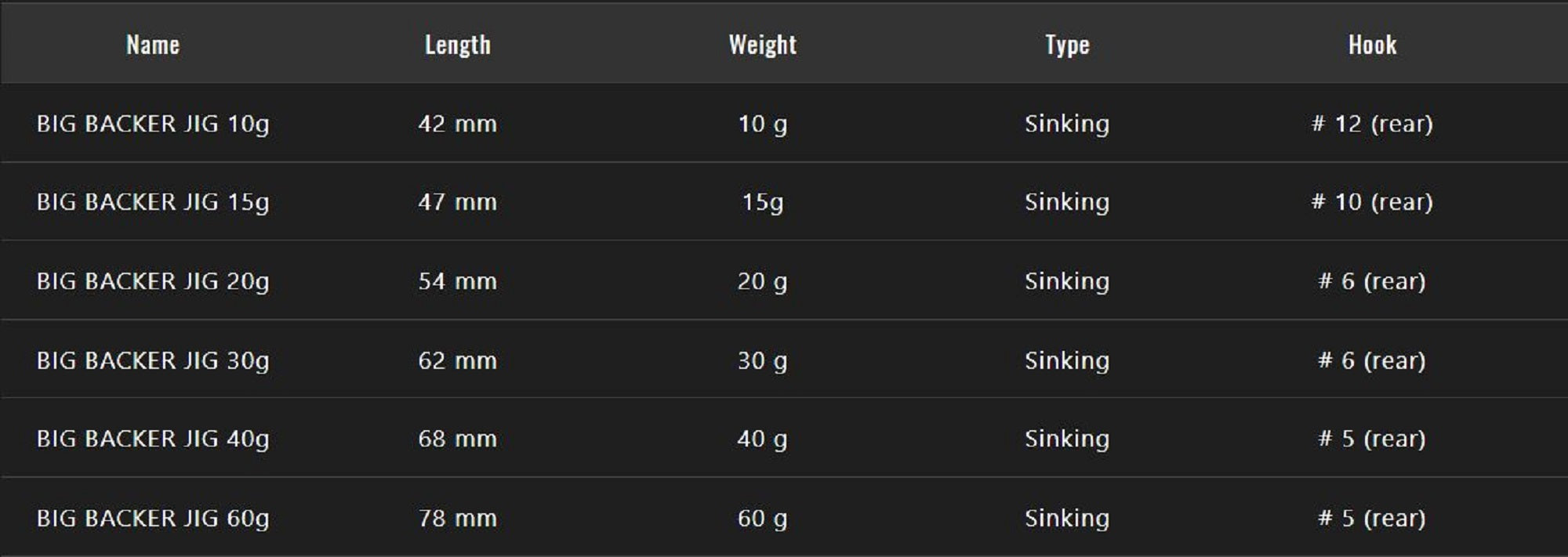Select BIG BACKER JIG 60g name cell
The image size is (1568, 557).
(x=153, y=518)
